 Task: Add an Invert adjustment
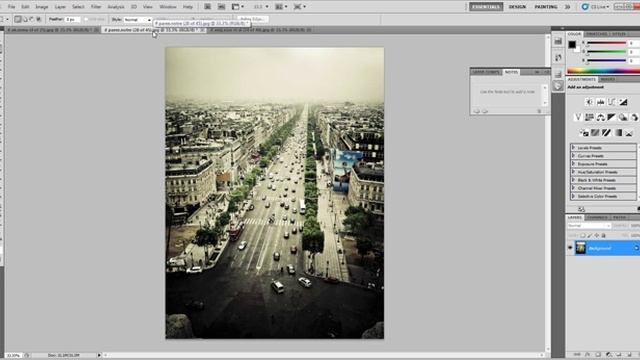(x=584, y=133)
